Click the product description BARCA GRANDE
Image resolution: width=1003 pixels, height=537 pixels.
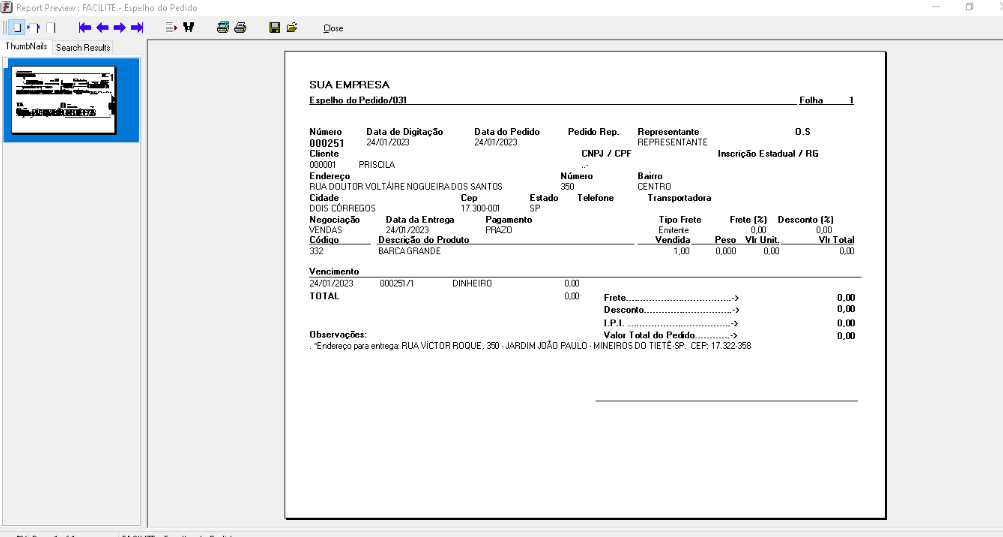409,251
